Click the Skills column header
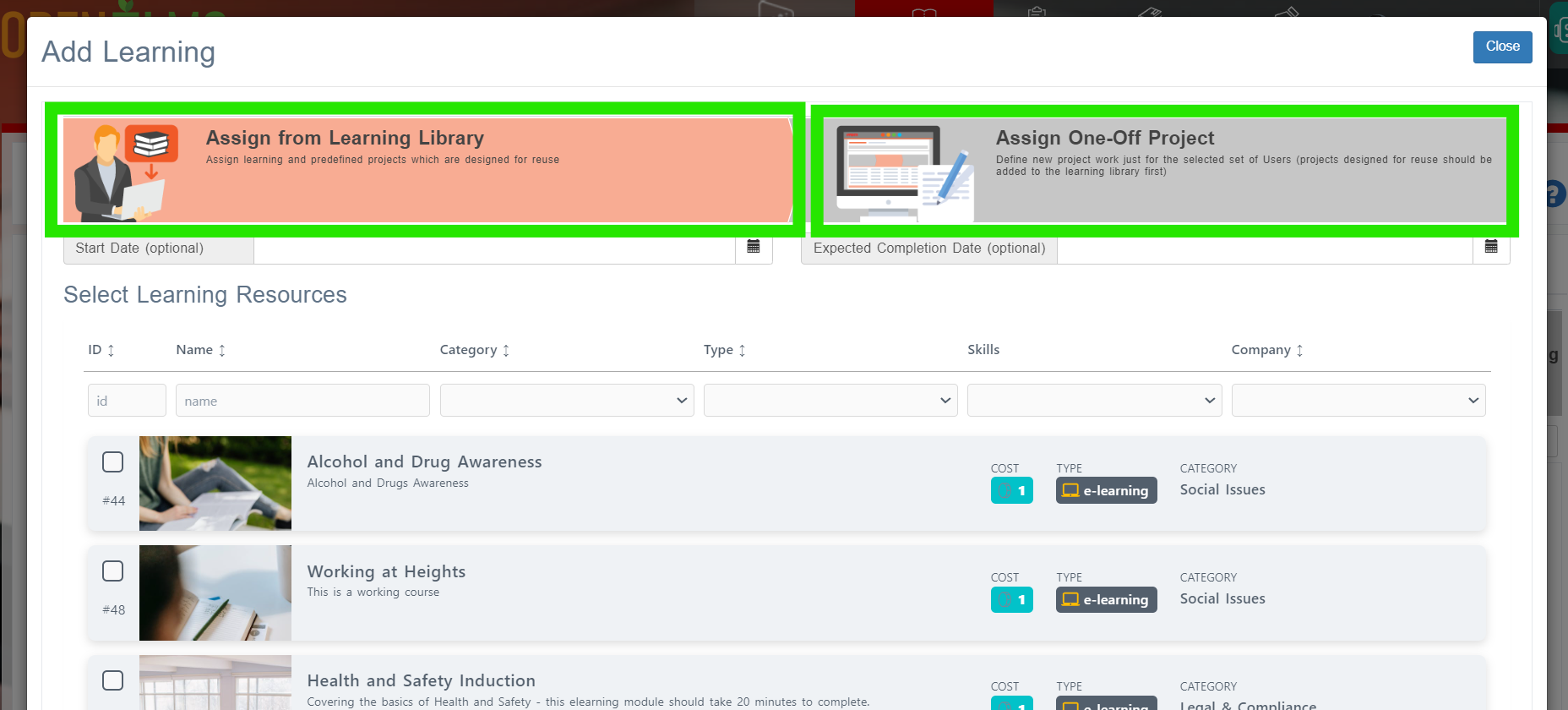Viewport: 1568px width, 710px height. click(x=983, y=350)
